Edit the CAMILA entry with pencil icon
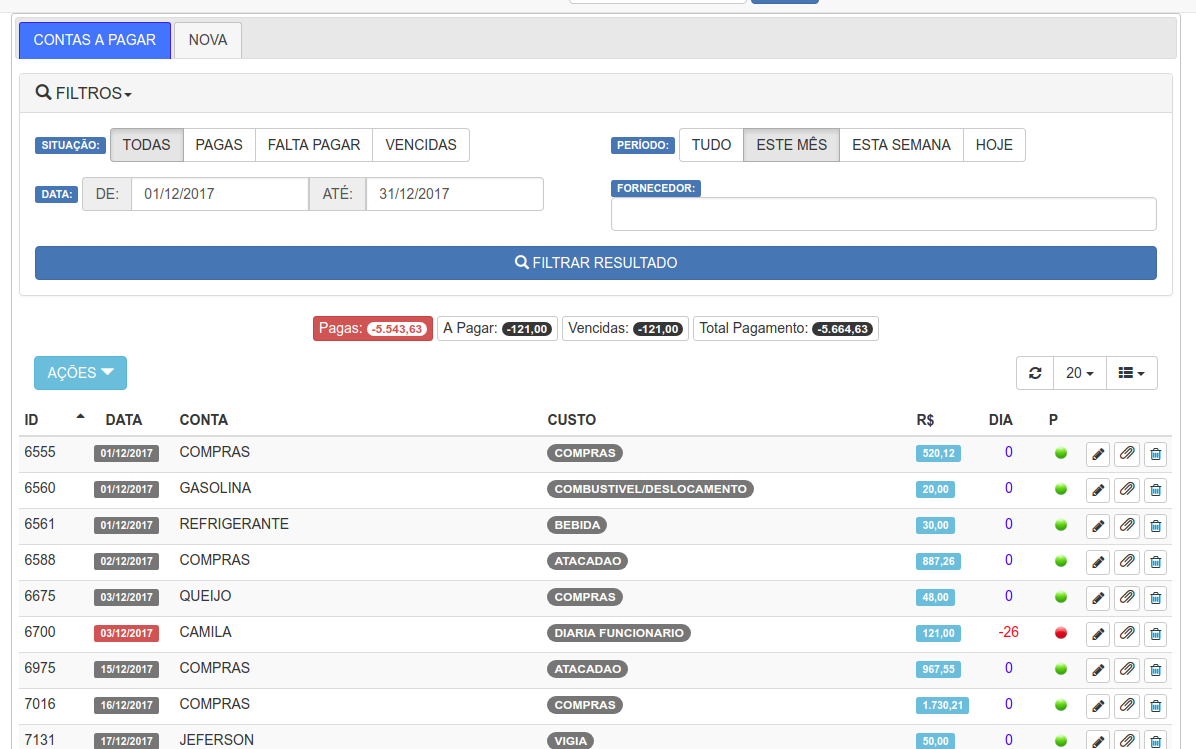1196x749 pixels. point(1098,634)
